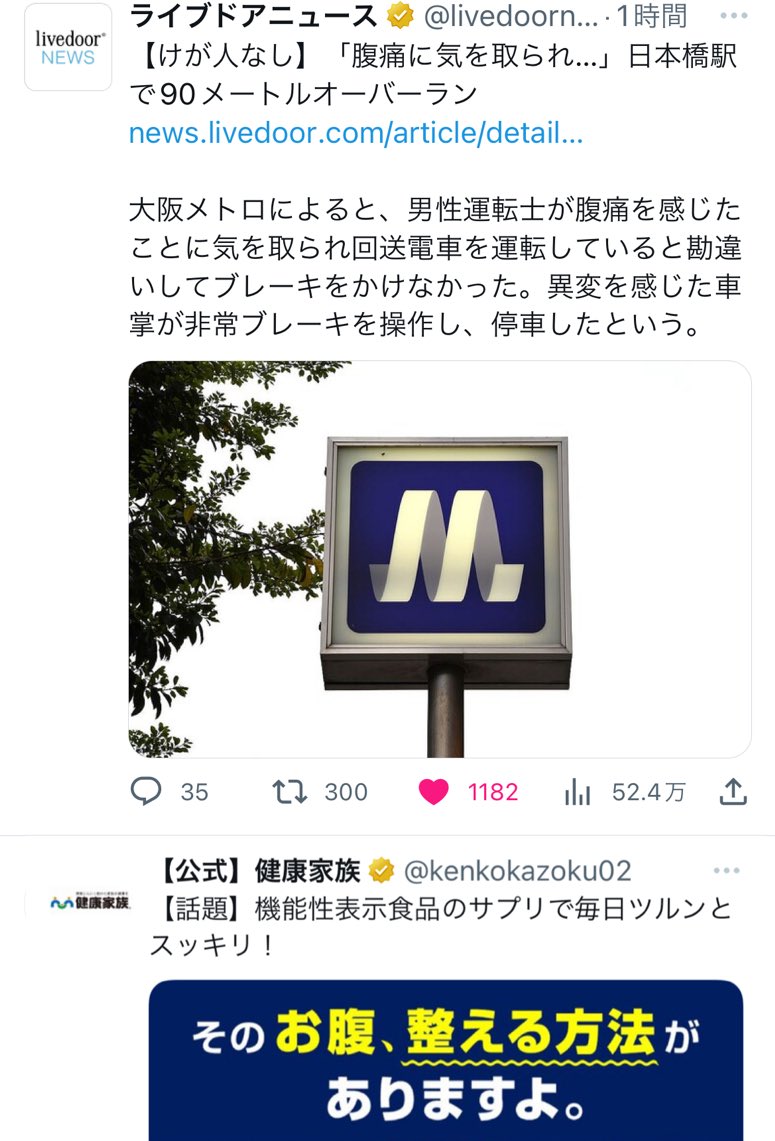The image size is (775, 1141).
Task: Click the verified badge beside 健康家族
Action: pyautogui.click(x=381, y=870)
